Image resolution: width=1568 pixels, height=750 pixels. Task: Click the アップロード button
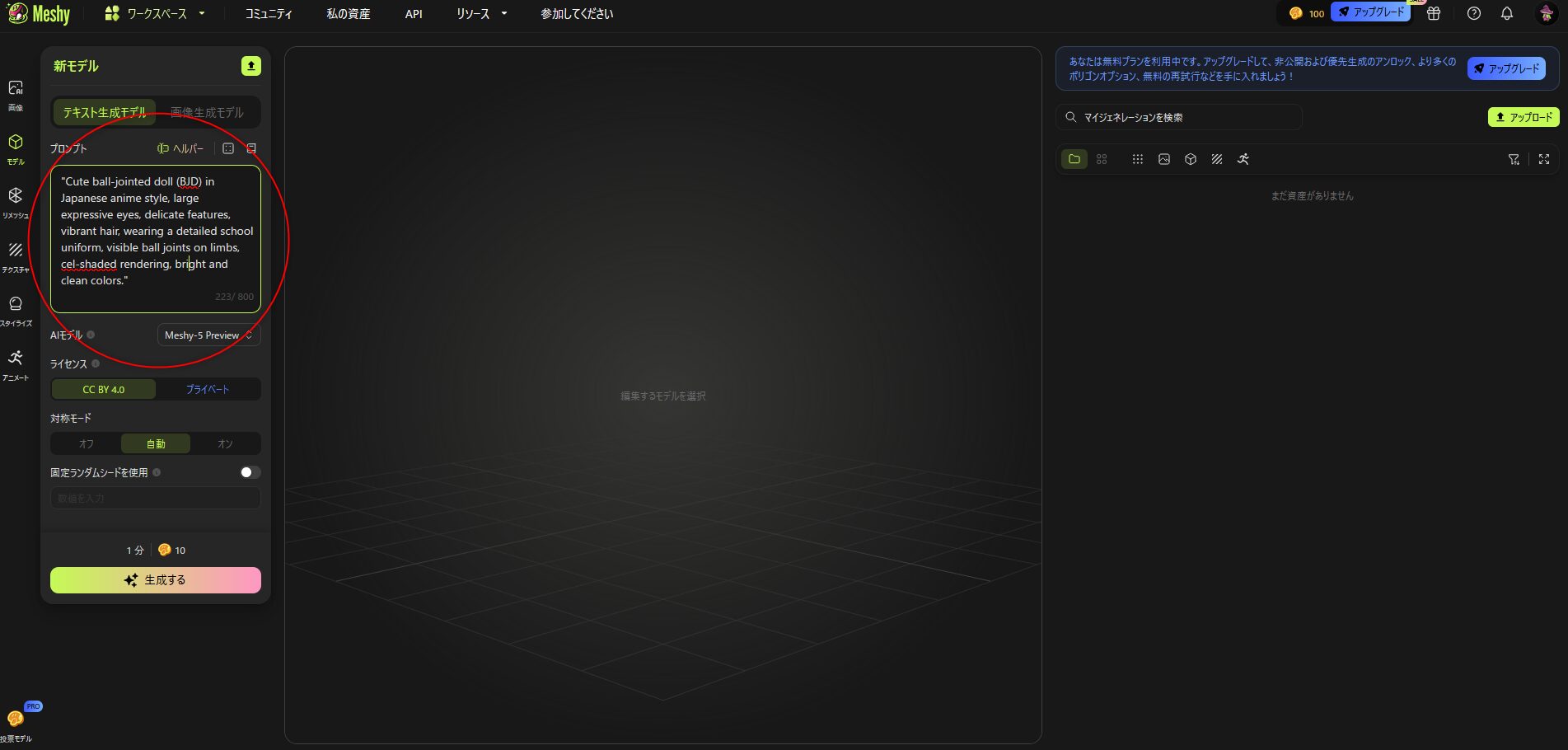[1524, 117]
